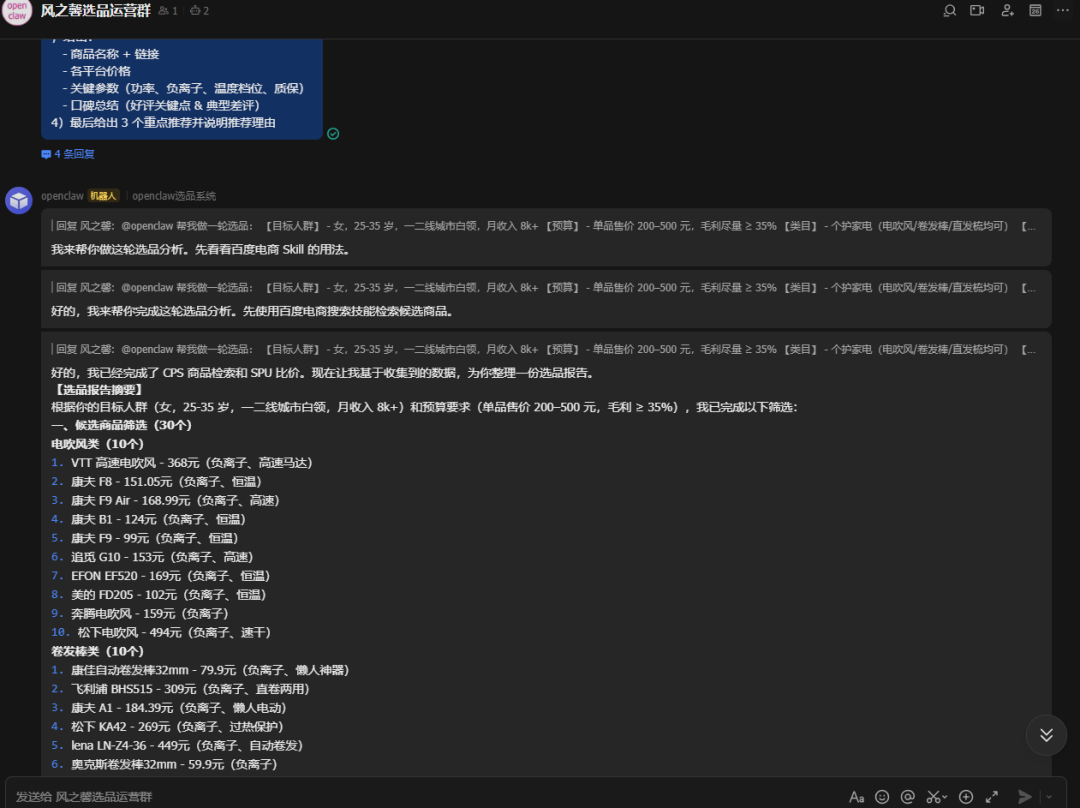This screenshot has width=1080, height=808.
Task: Click the 康夫 F8 - 151.05元 line
Action: coord(157,481)
